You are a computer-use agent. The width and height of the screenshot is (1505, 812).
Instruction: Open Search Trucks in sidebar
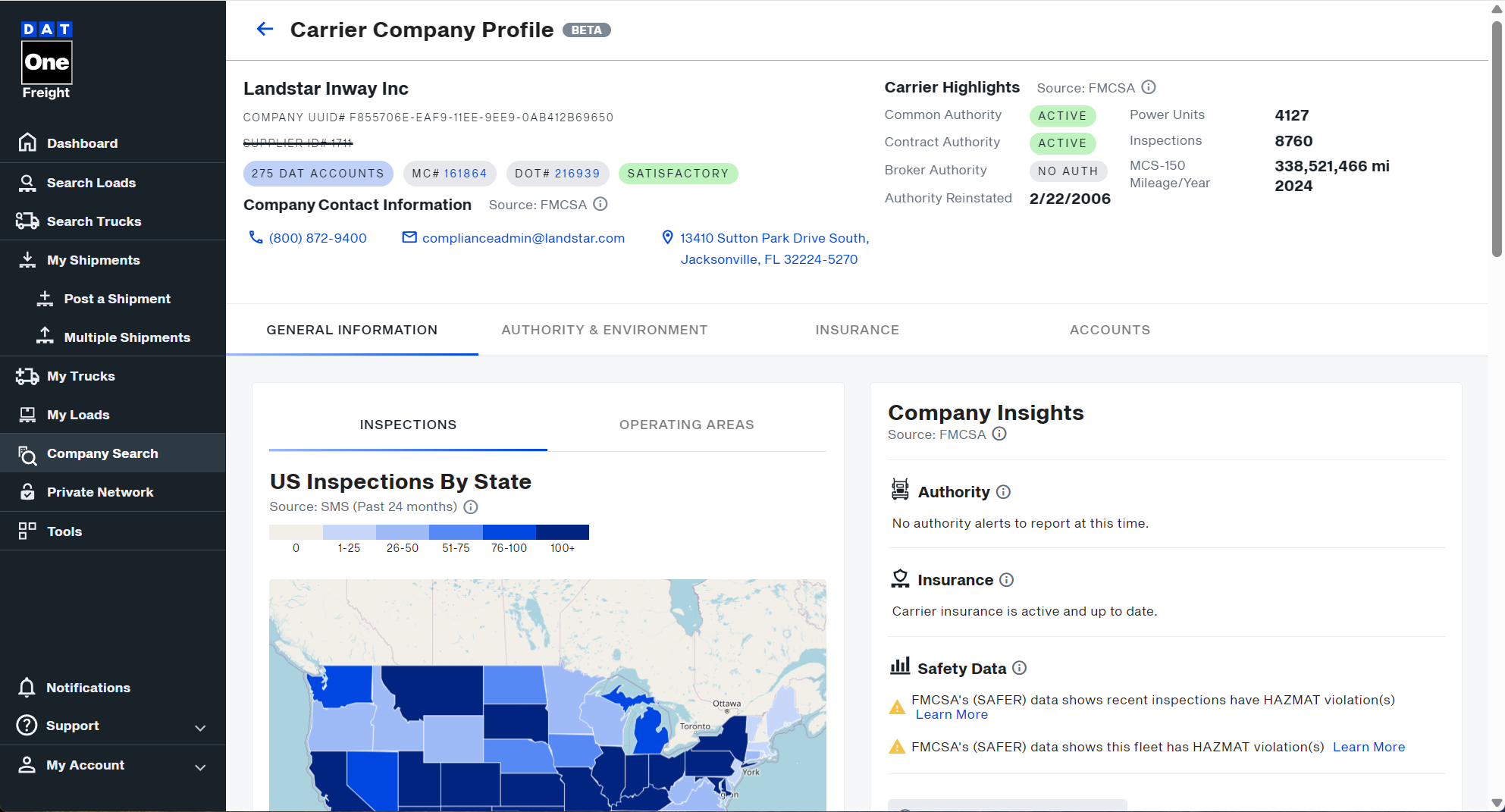94,221
